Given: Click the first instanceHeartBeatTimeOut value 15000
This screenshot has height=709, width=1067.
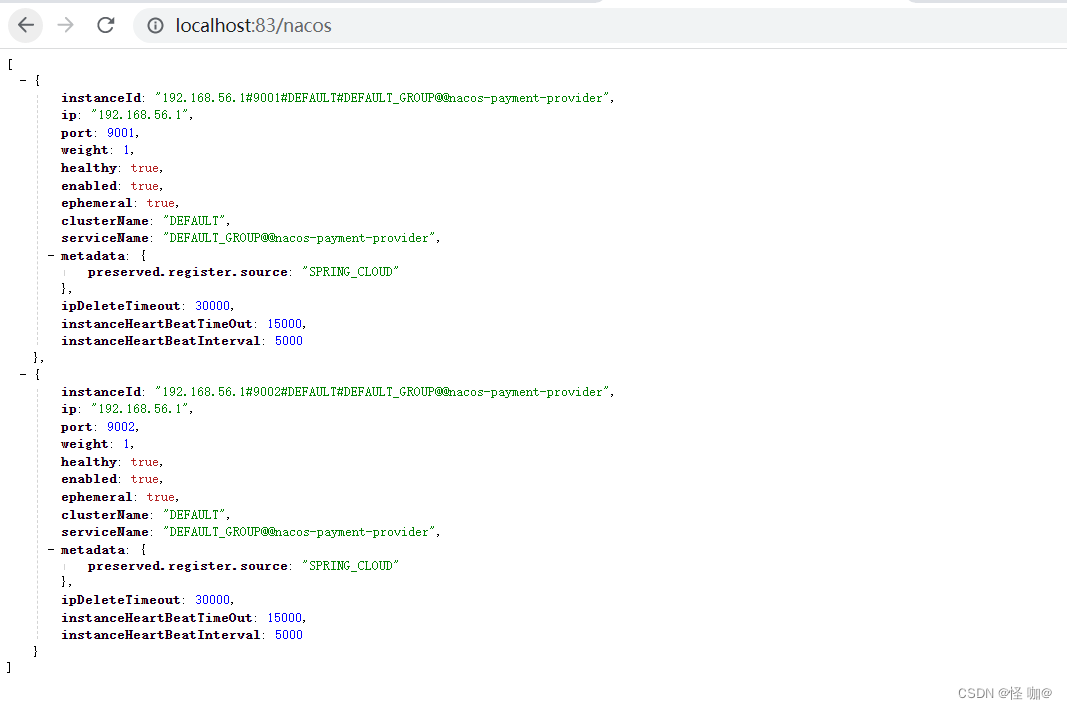Looking at the screenshot, I should click(x=284, y=324).
